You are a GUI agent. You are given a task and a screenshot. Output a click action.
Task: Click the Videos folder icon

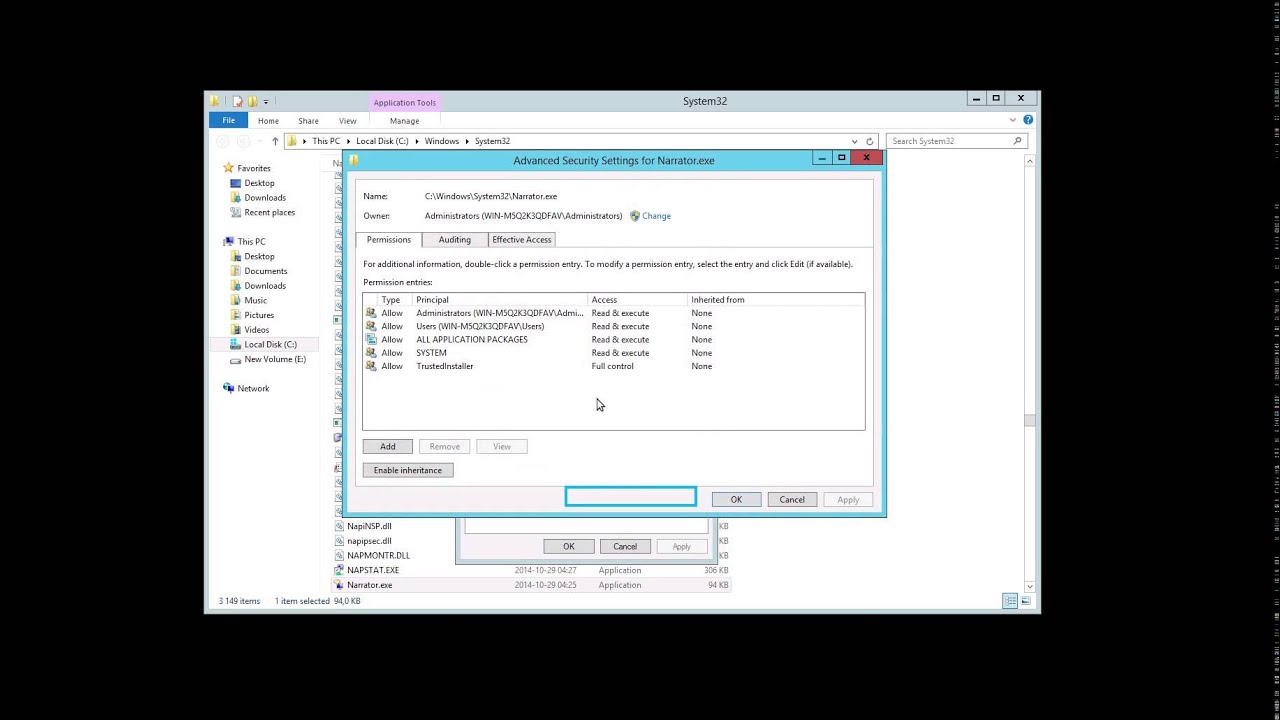pyautogui.click(x=236, y=330)
